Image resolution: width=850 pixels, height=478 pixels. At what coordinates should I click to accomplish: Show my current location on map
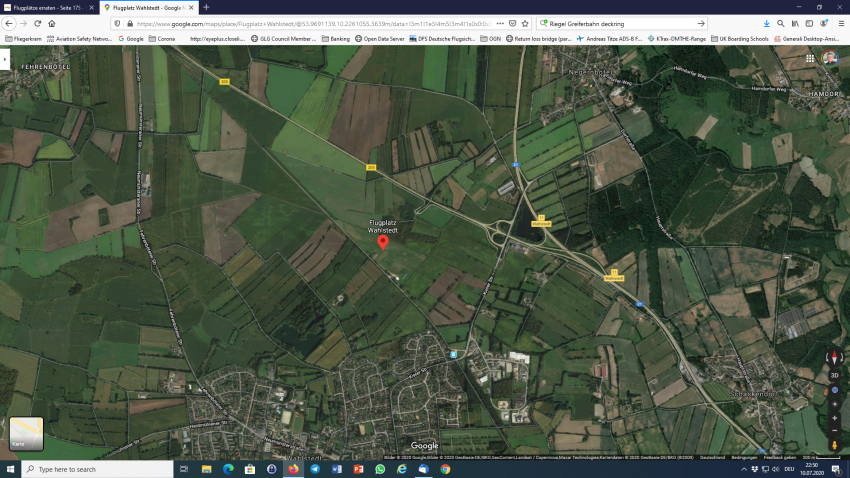(x=834, y=404)
